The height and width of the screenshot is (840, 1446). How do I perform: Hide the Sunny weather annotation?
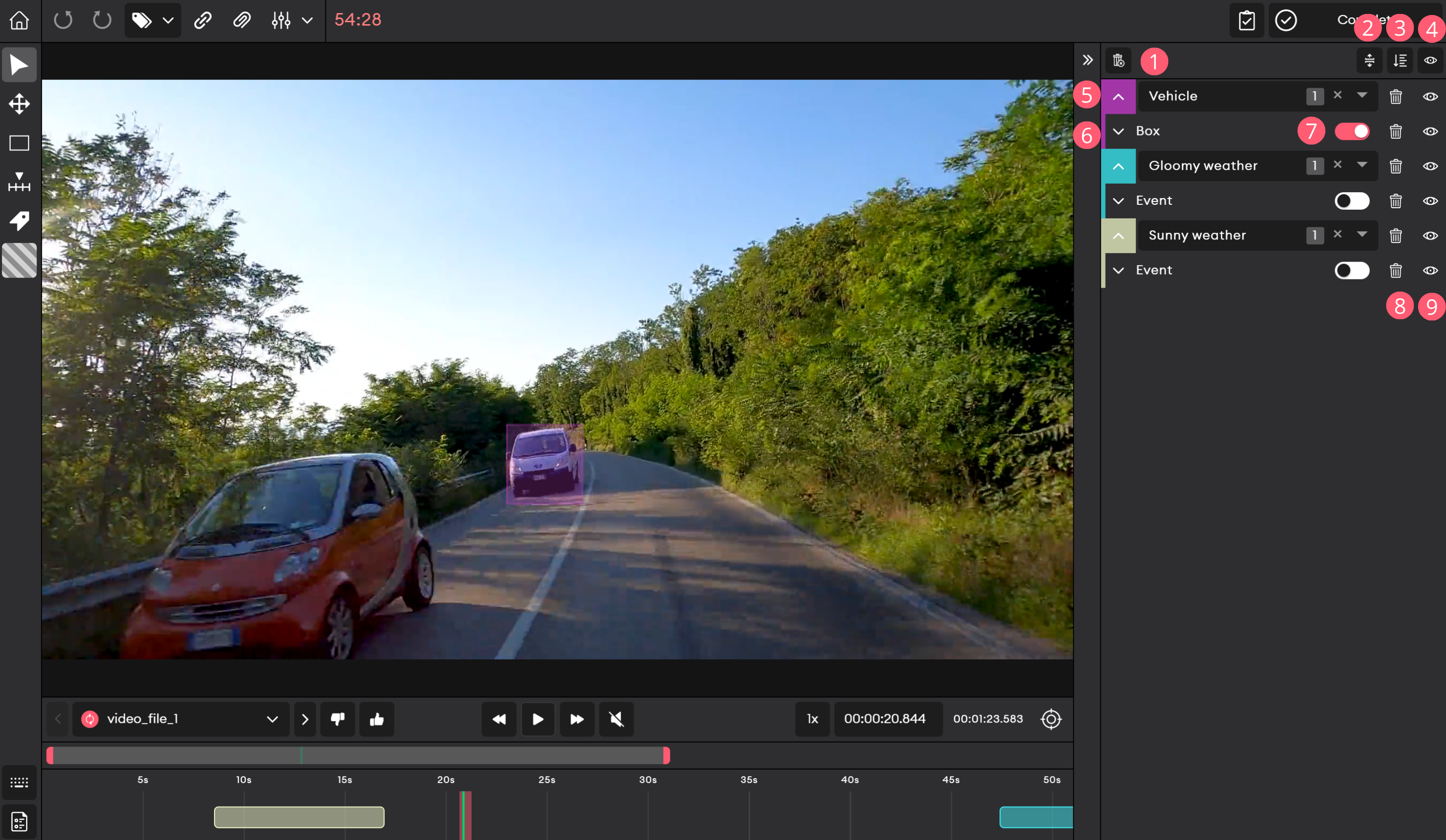1431,236
